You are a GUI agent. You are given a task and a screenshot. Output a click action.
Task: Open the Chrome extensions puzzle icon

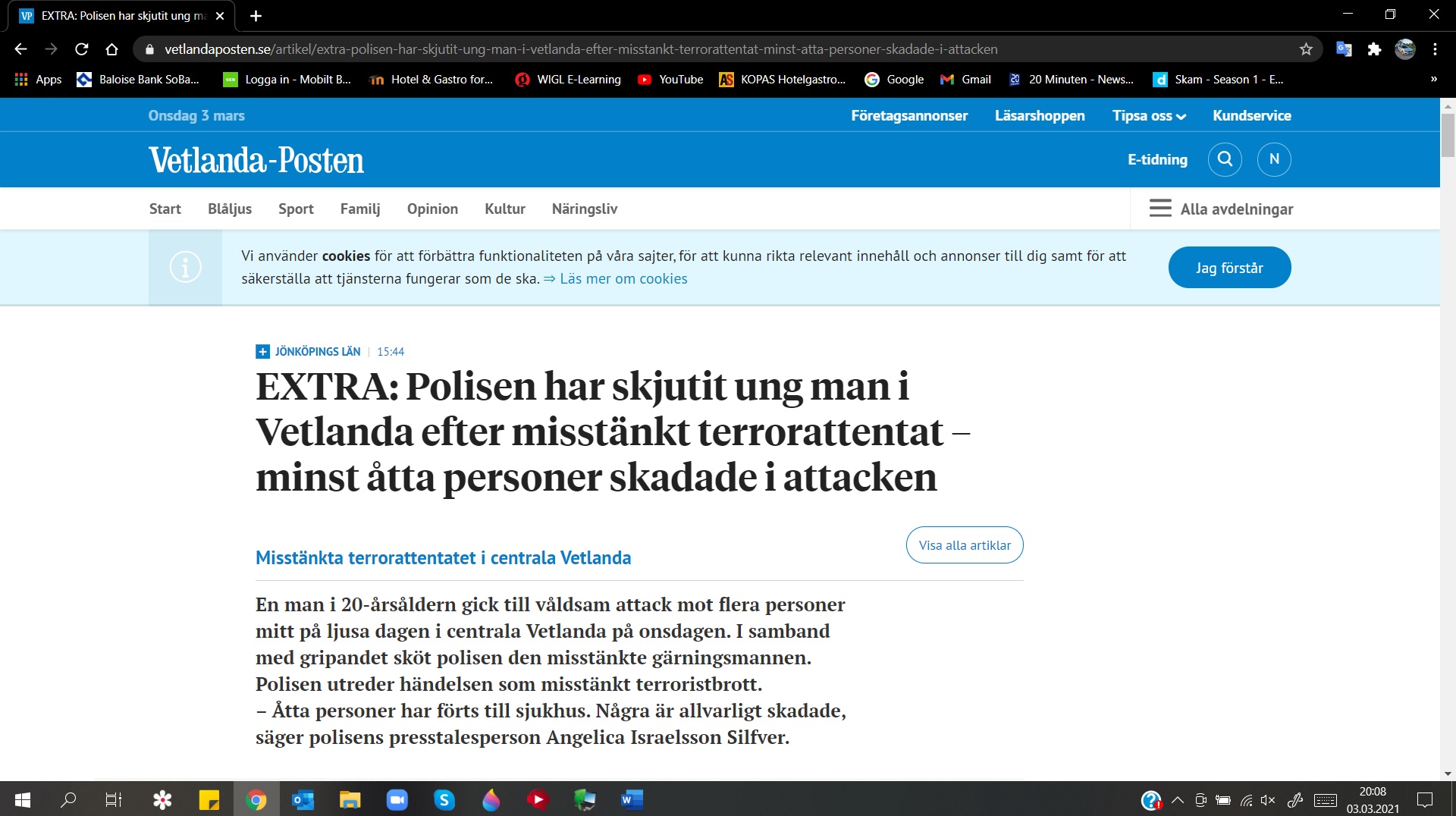(x=1374, y=49)
